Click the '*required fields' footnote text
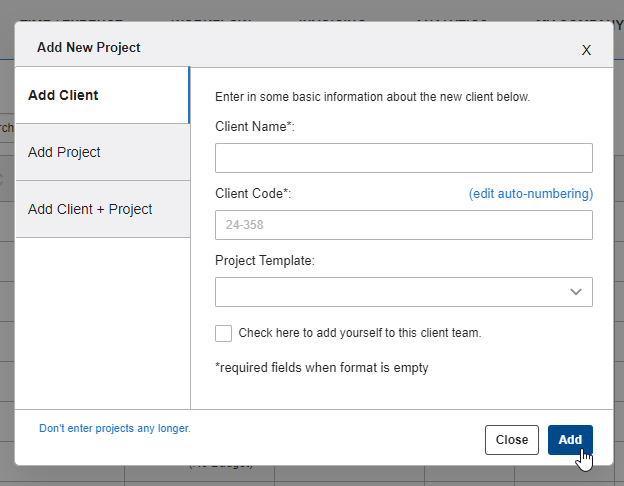624x486 pixels. [321, 367]
